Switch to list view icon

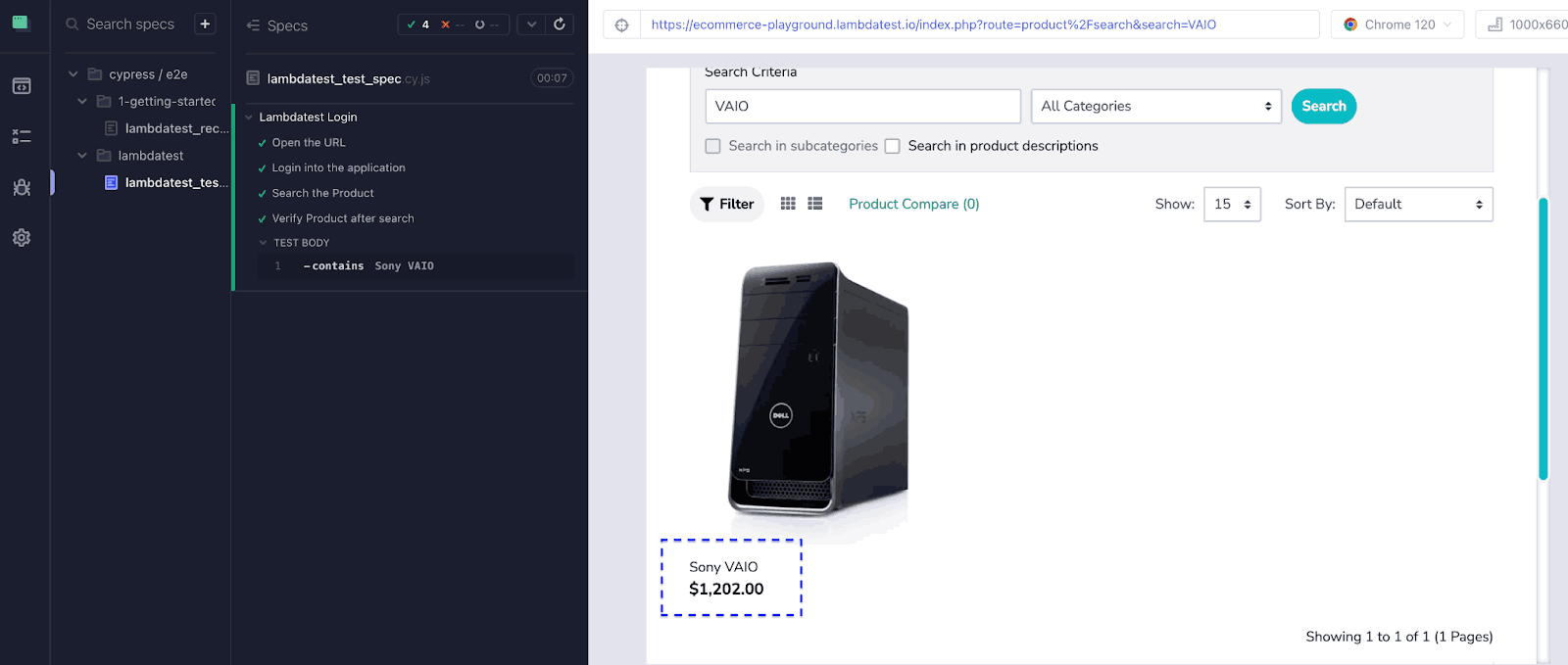click(x=815, y=204)
